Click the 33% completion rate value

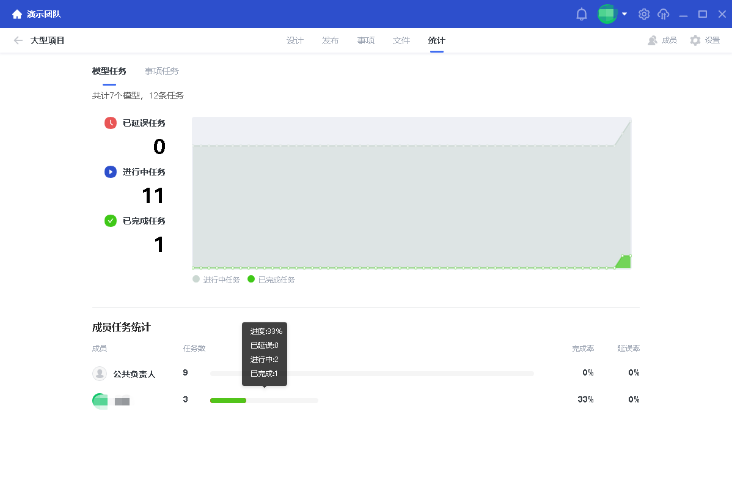click(x=585, y=399)
